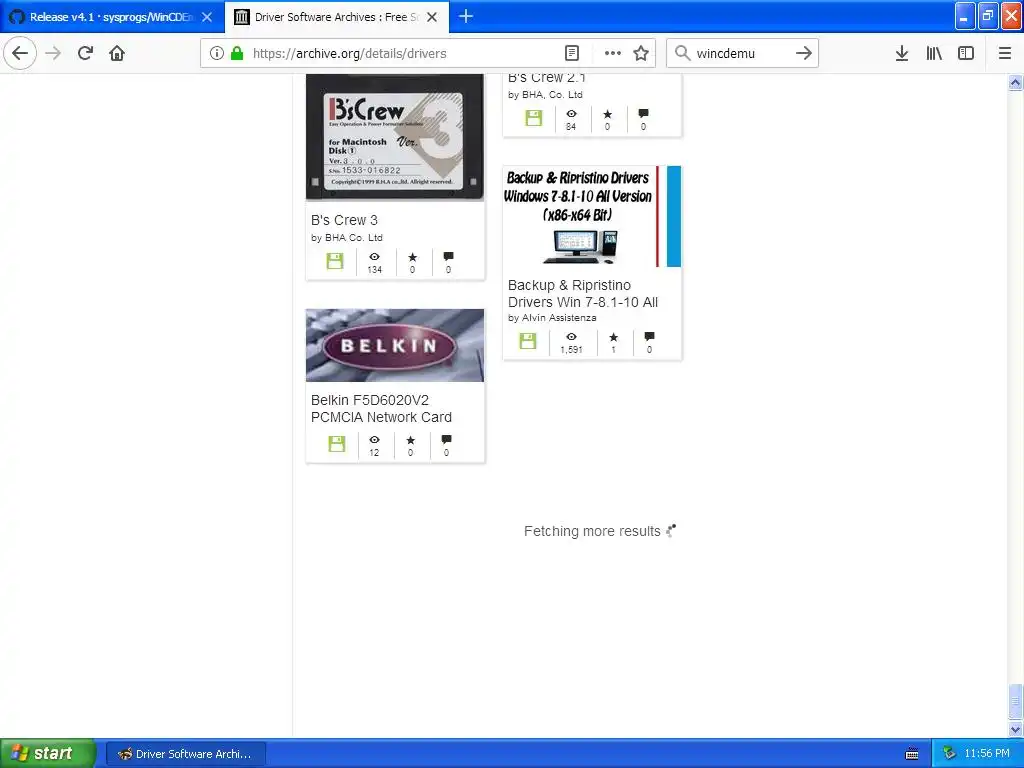Image resolution: width=1024 pixels, height=768 pixels.
Task: Click favorites star under B's Crew 3
Action: click(412, 257)
